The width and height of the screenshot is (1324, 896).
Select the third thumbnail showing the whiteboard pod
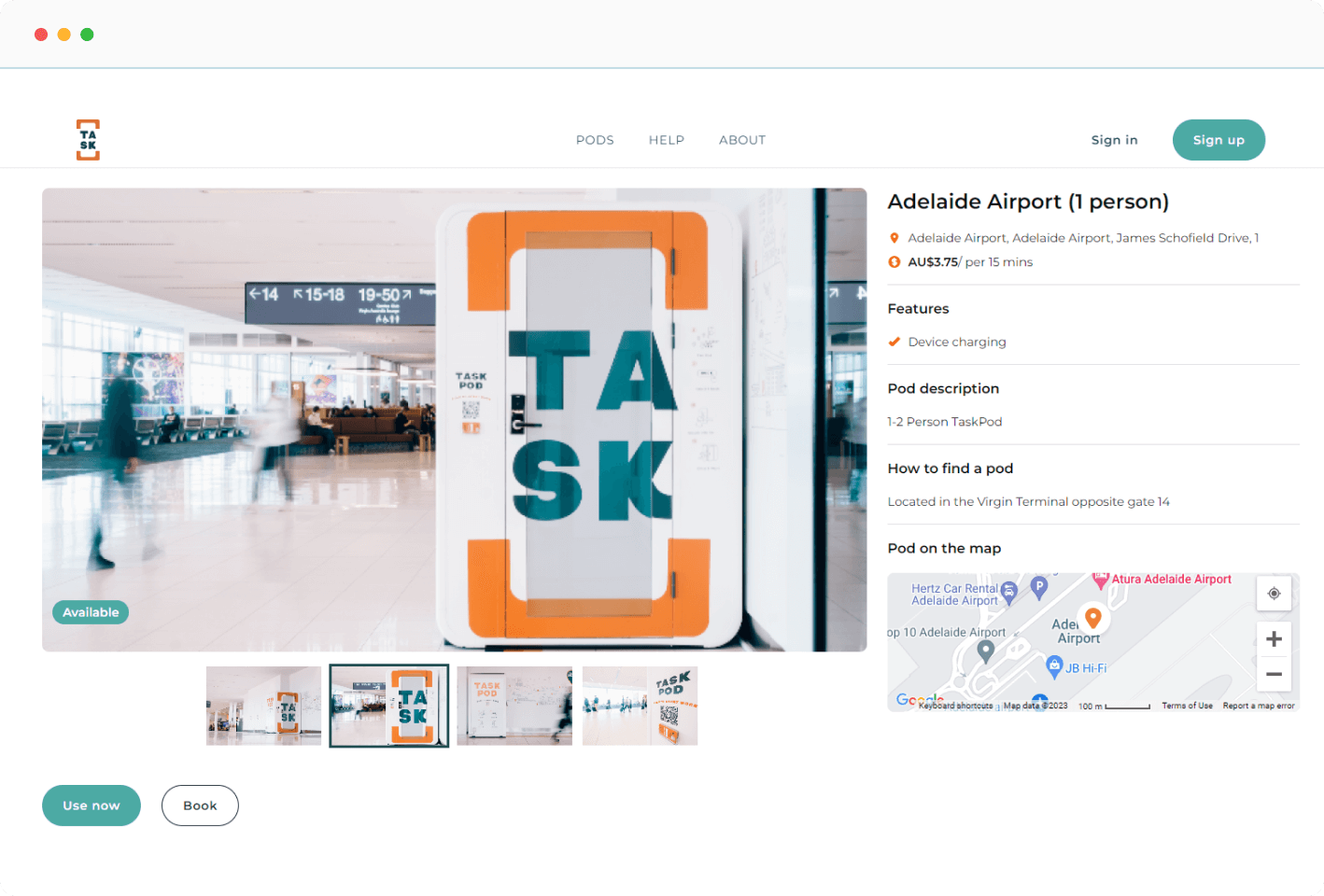514,706
